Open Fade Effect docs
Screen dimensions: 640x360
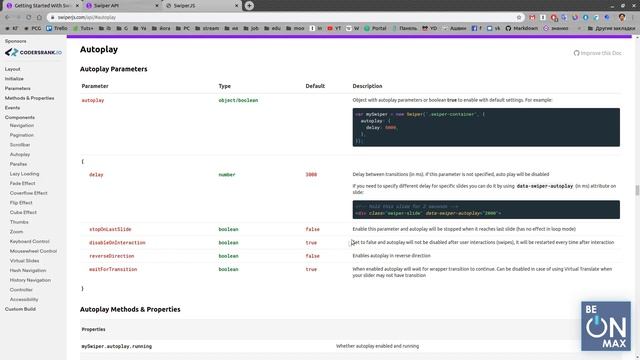point(22,183)
